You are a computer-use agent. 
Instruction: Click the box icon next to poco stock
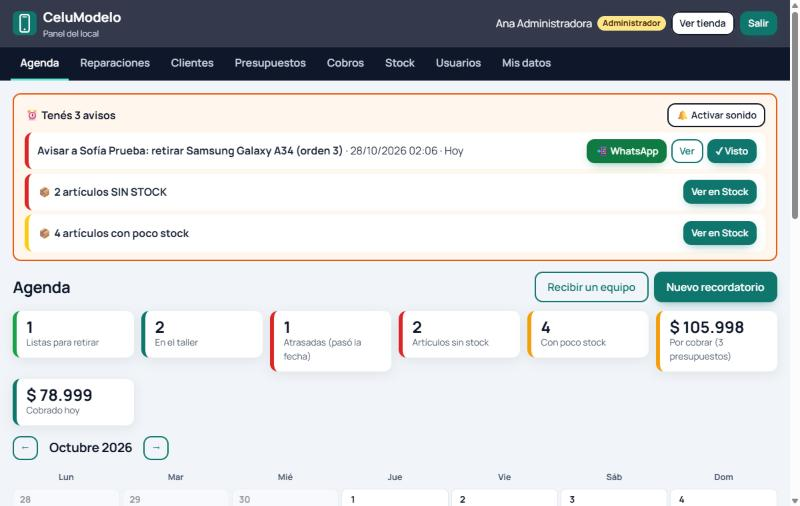pos(44,233)
